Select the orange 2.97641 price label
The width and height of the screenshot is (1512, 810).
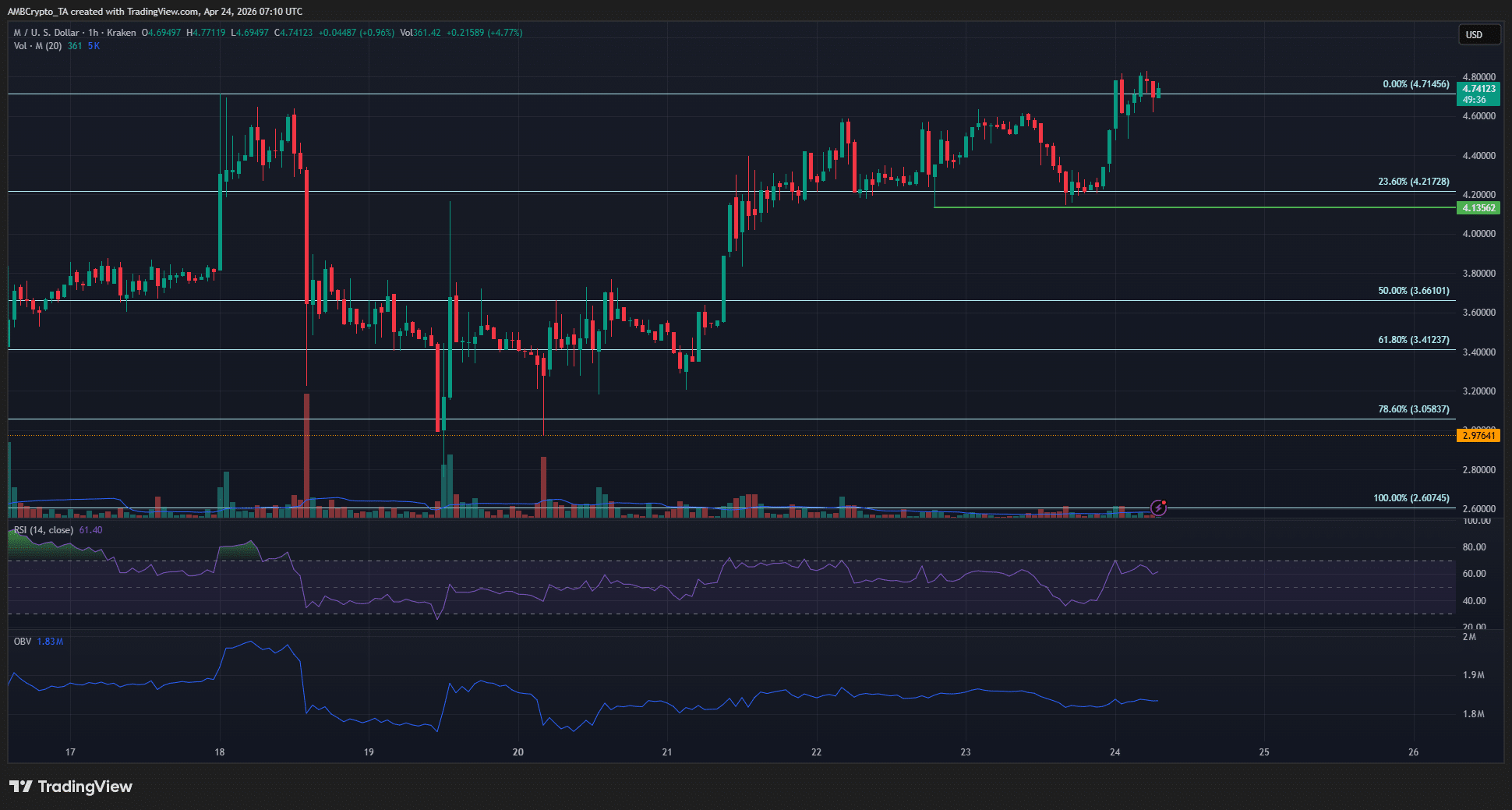(1478, 435)
